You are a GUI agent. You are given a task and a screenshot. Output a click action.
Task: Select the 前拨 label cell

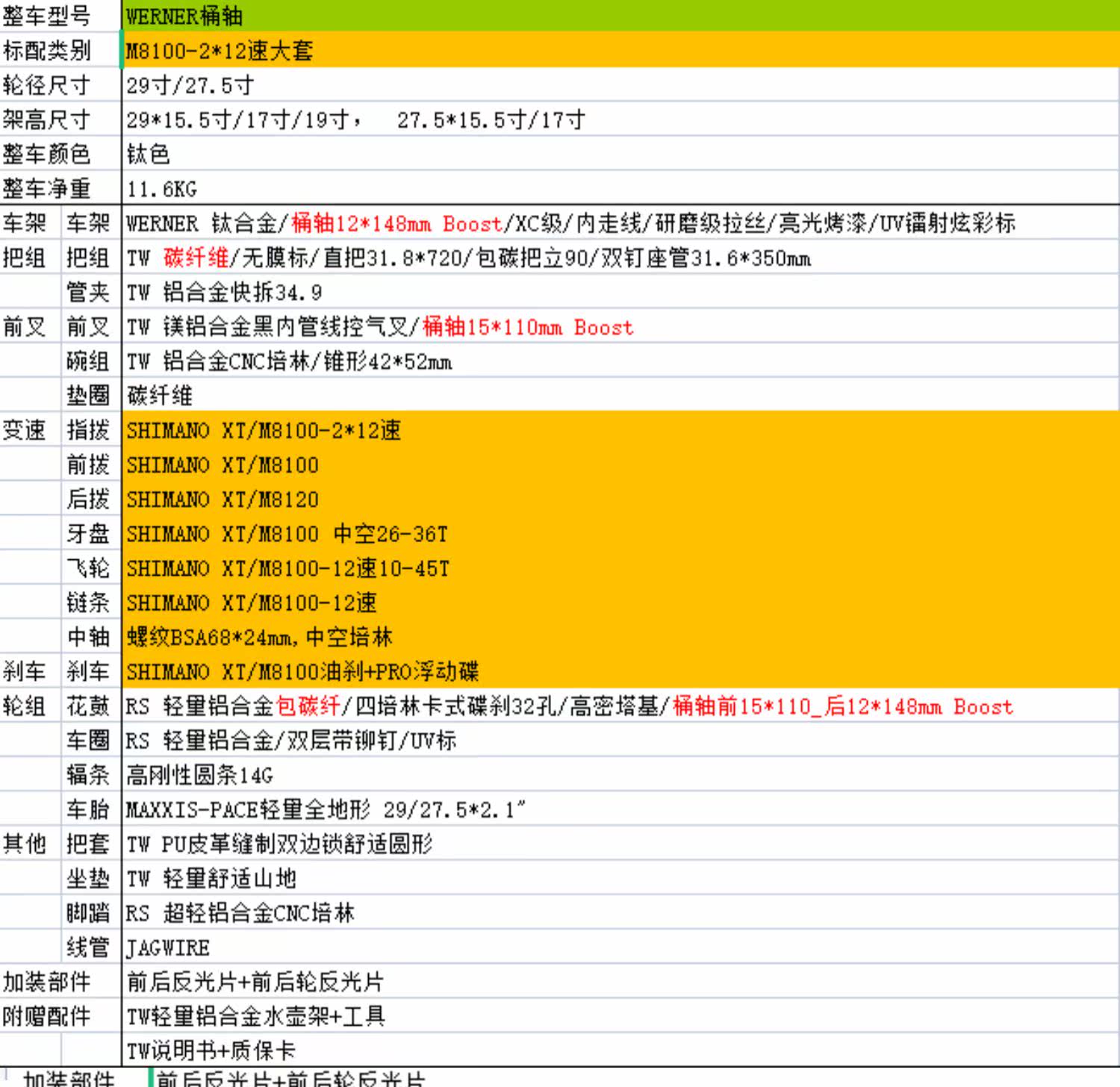[x=90, y=464]
